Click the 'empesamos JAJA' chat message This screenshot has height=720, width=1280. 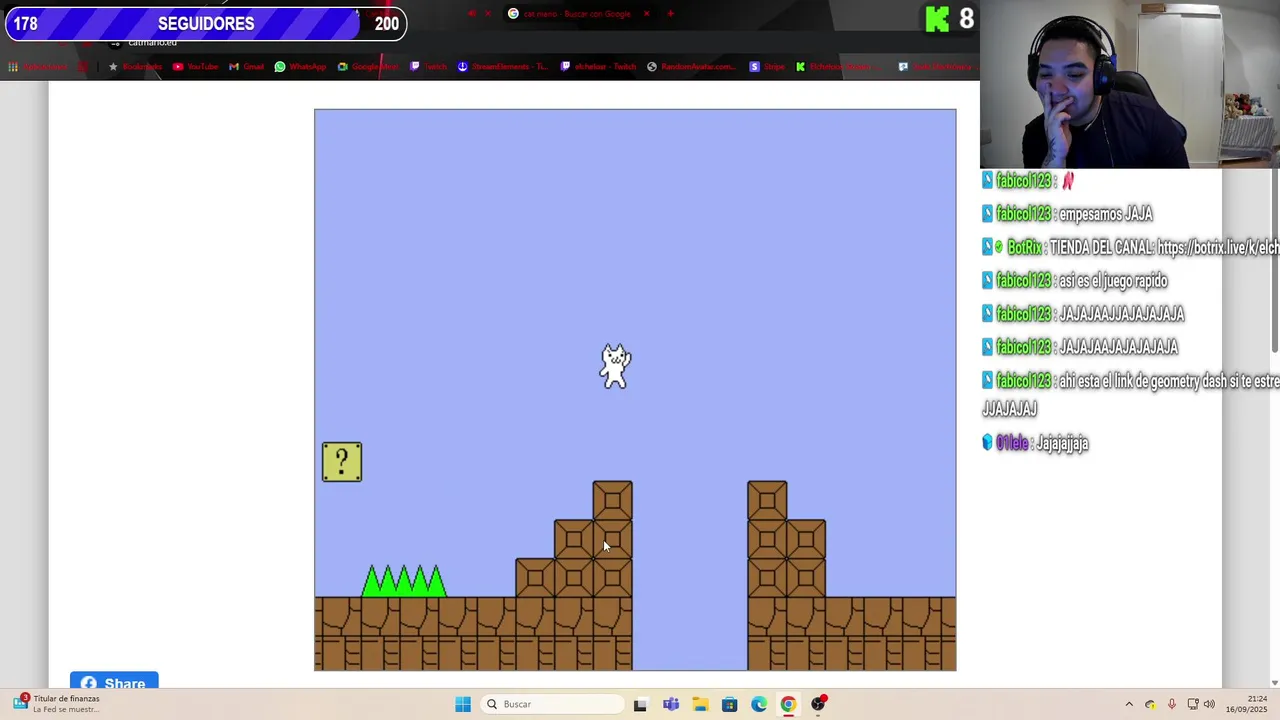click(x=1068, y=214)
